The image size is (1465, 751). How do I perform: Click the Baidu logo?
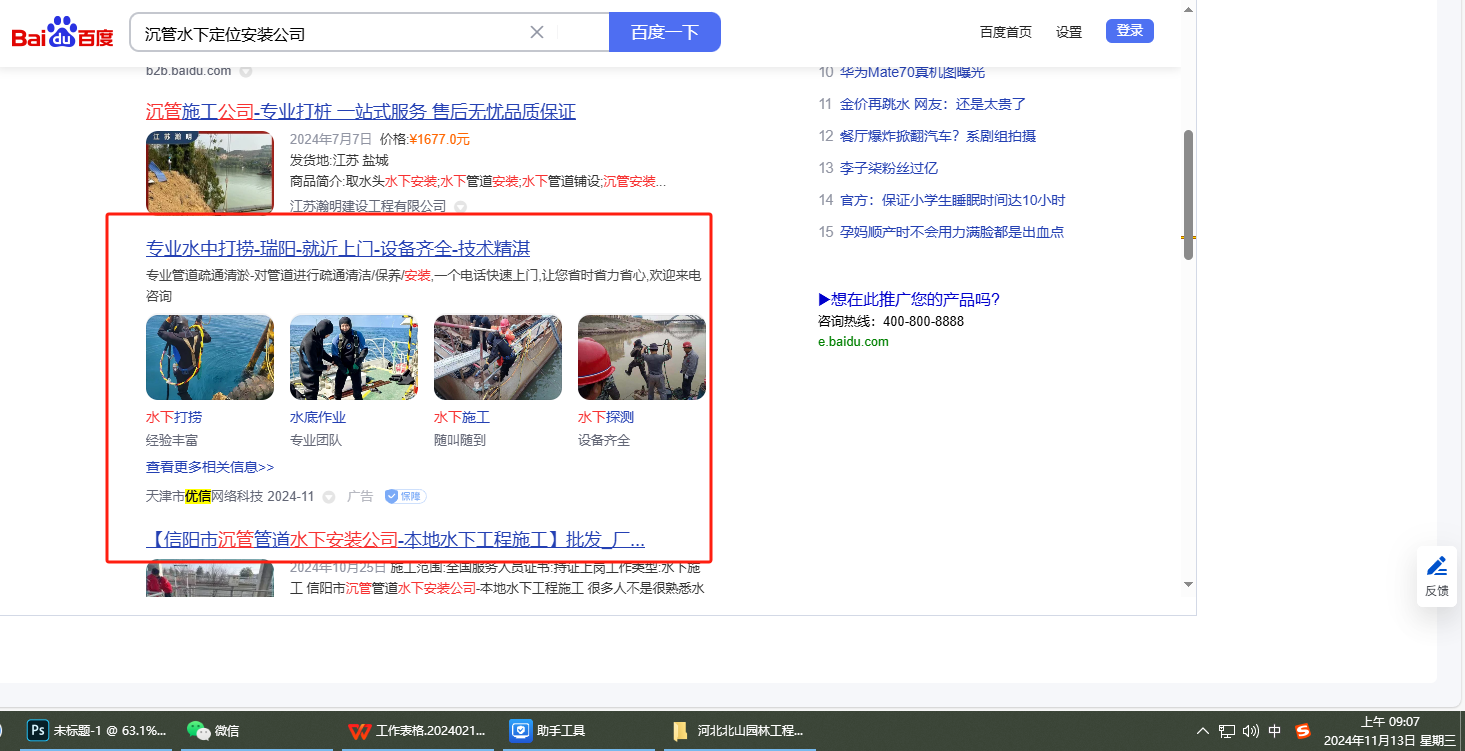point(62,33)
